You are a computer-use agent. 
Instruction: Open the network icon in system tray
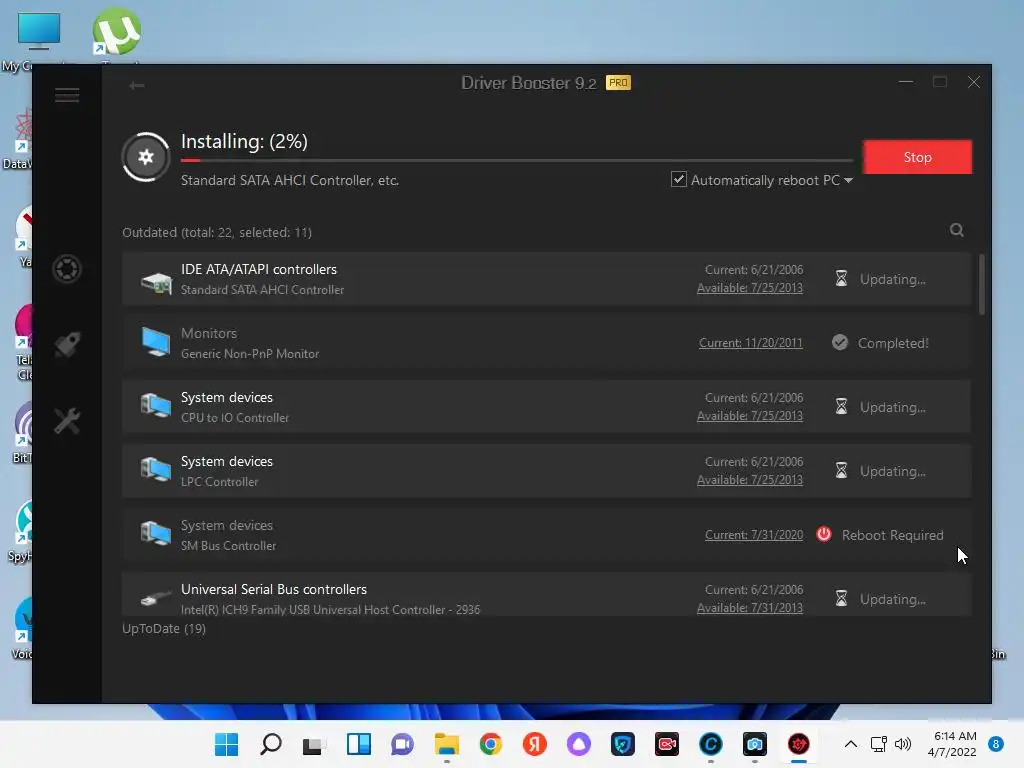[x=878, y=744]
